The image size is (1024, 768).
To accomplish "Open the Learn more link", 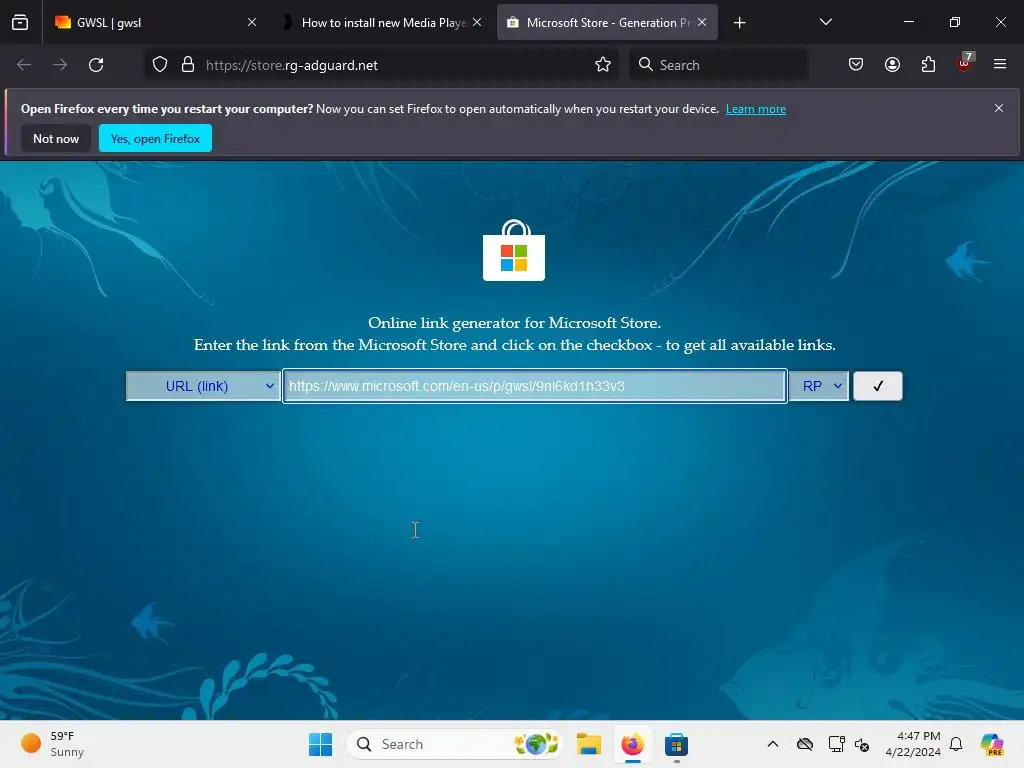I will pos(756,109).
